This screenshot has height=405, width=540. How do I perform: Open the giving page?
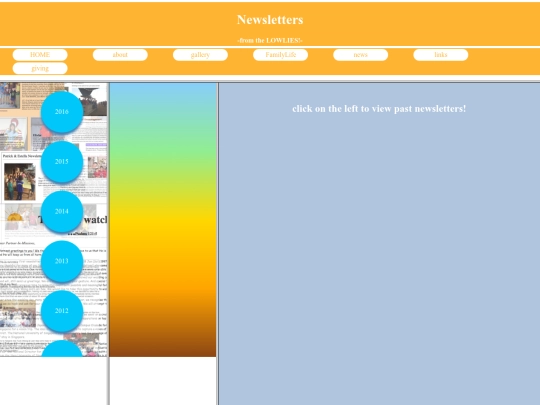coord(40,68)
